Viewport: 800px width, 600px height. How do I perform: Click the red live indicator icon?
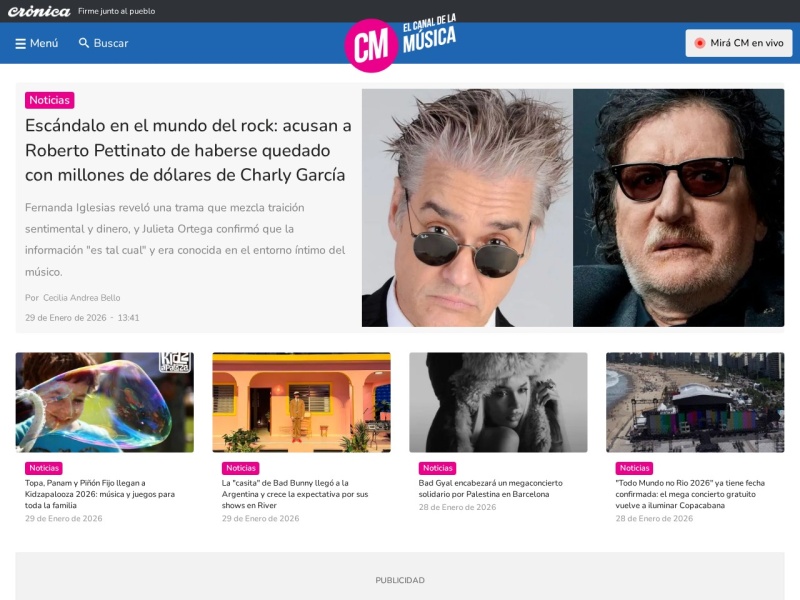click(x=700, y=43)
